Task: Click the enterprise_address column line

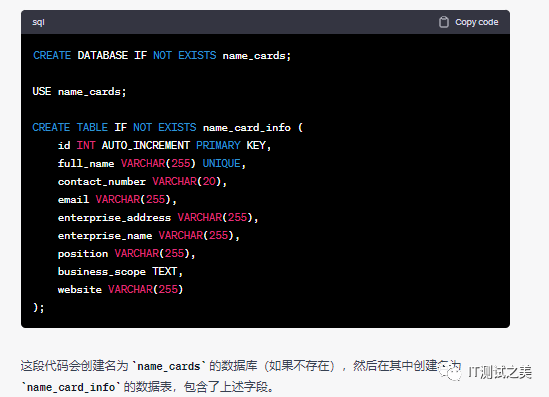Action: click(x=158, y=217)
